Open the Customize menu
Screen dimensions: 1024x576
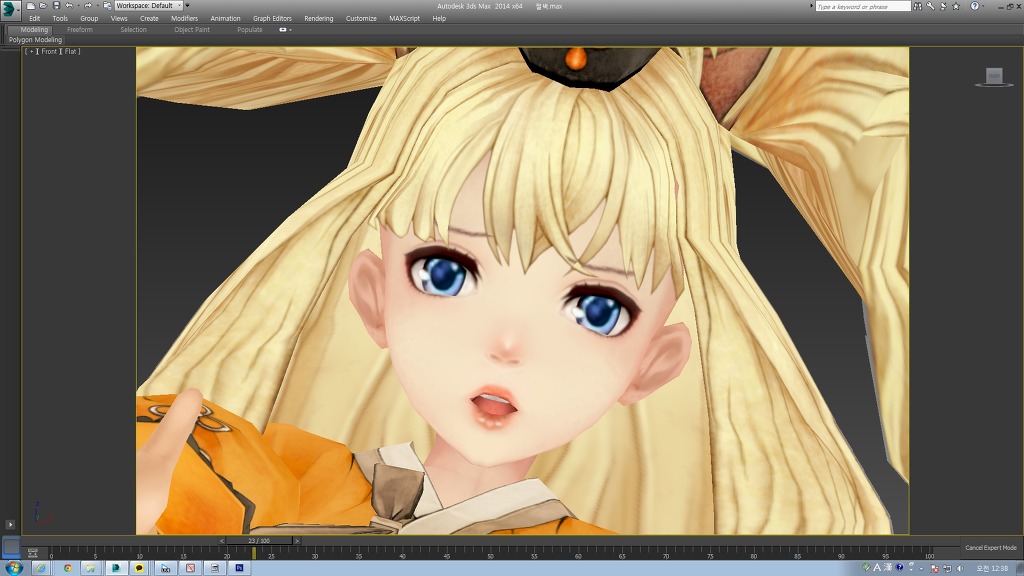pyautogui.click(x=361, y=18)
